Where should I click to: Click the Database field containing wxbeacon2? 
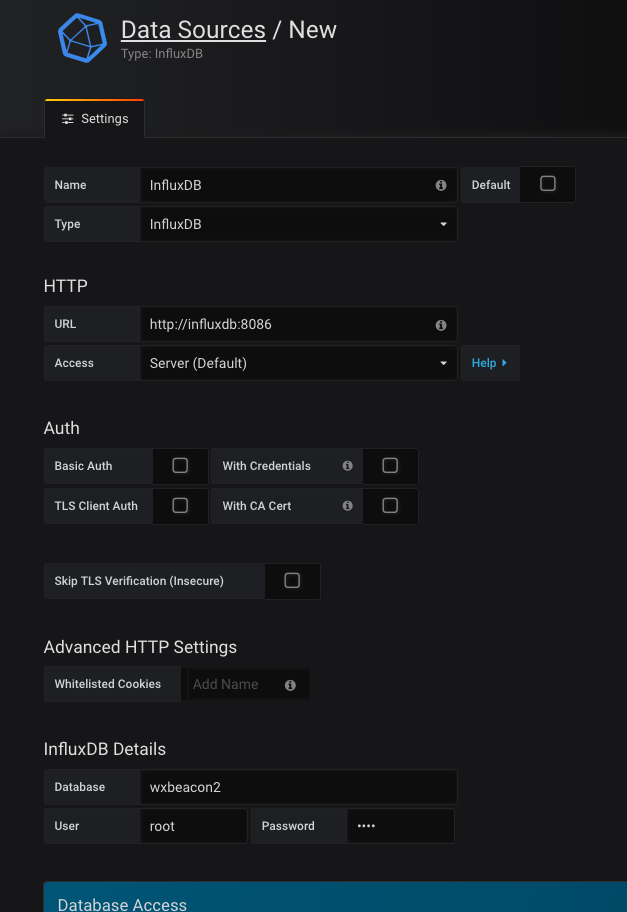click(298, 787)
